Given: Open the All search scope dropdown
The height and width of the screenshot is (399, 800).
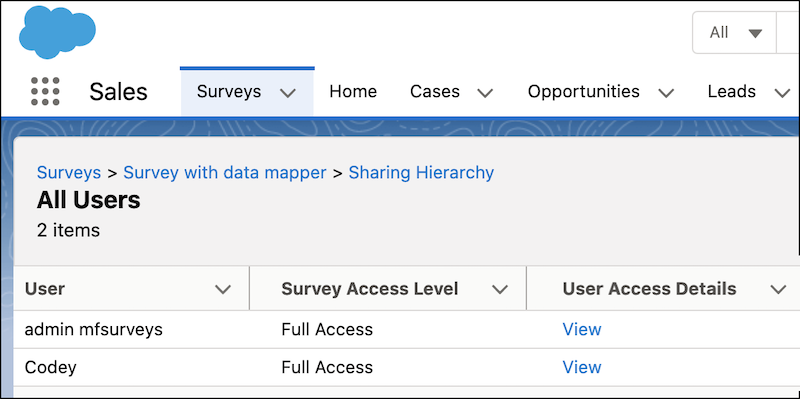Looking at the screenshot, I should click(734, 33).
